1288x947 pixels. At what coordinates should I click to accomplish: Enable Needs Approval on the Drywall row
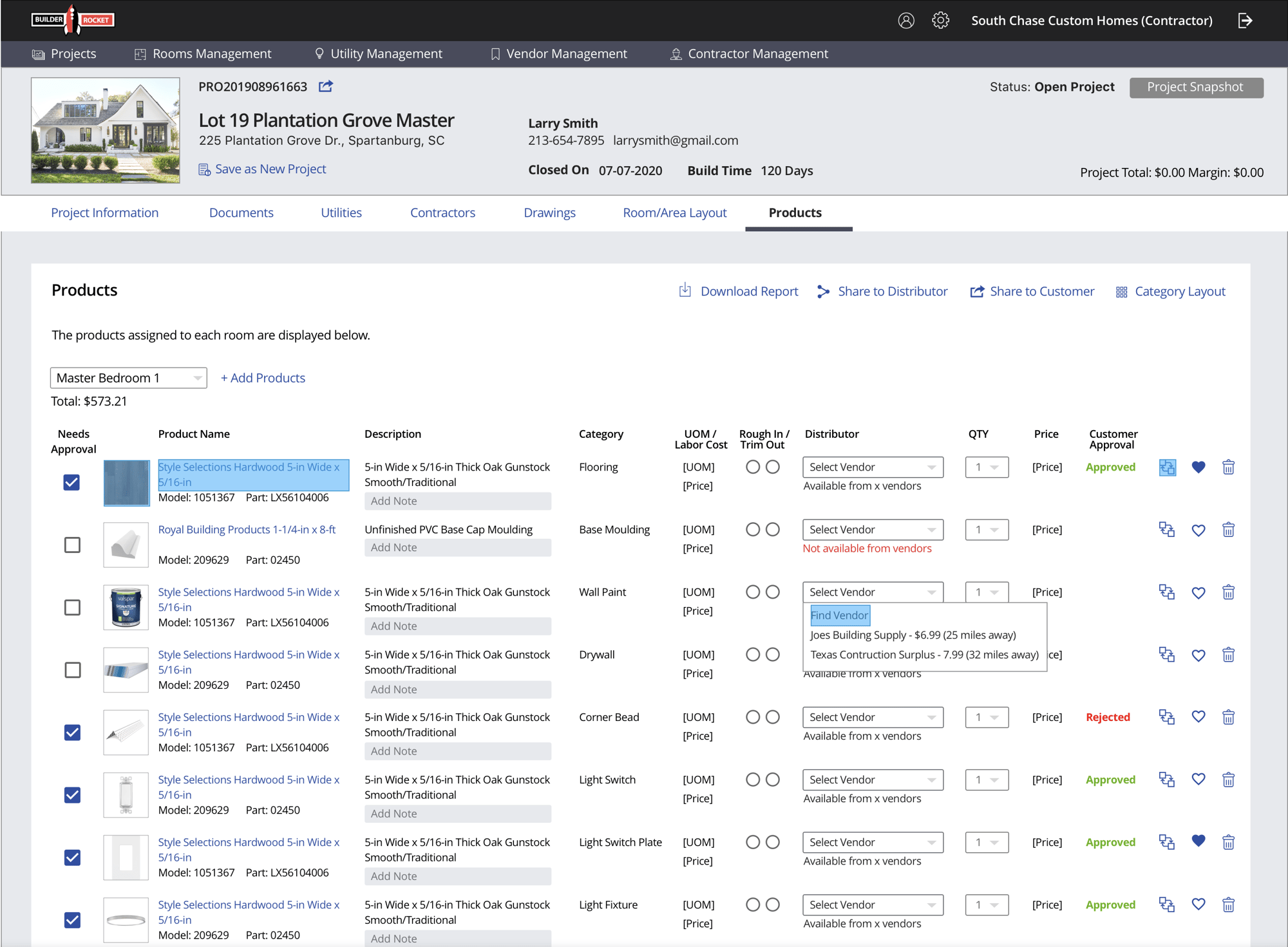pyautogui.click(x=72, y=670)
